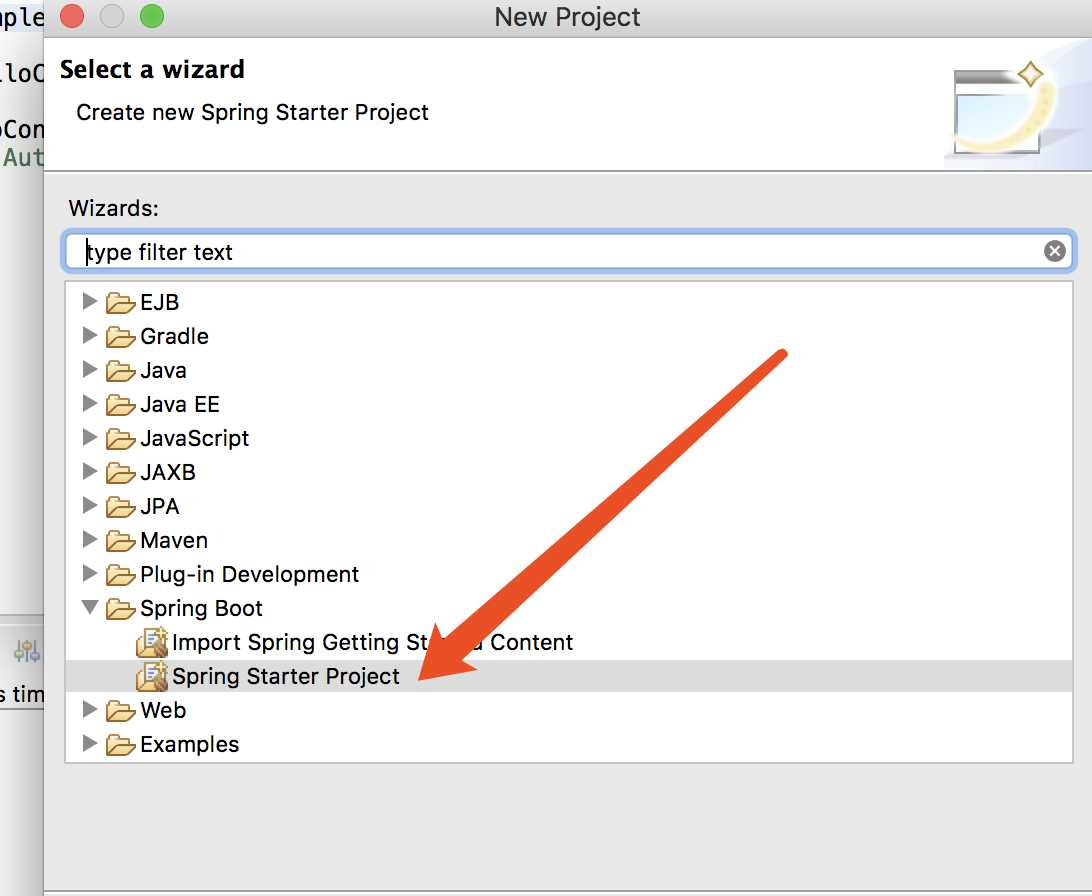The height and width of the screenshot is (896, 1092).
Task: Expand the Plug-in Development category
Action: [x=90, y=573]
